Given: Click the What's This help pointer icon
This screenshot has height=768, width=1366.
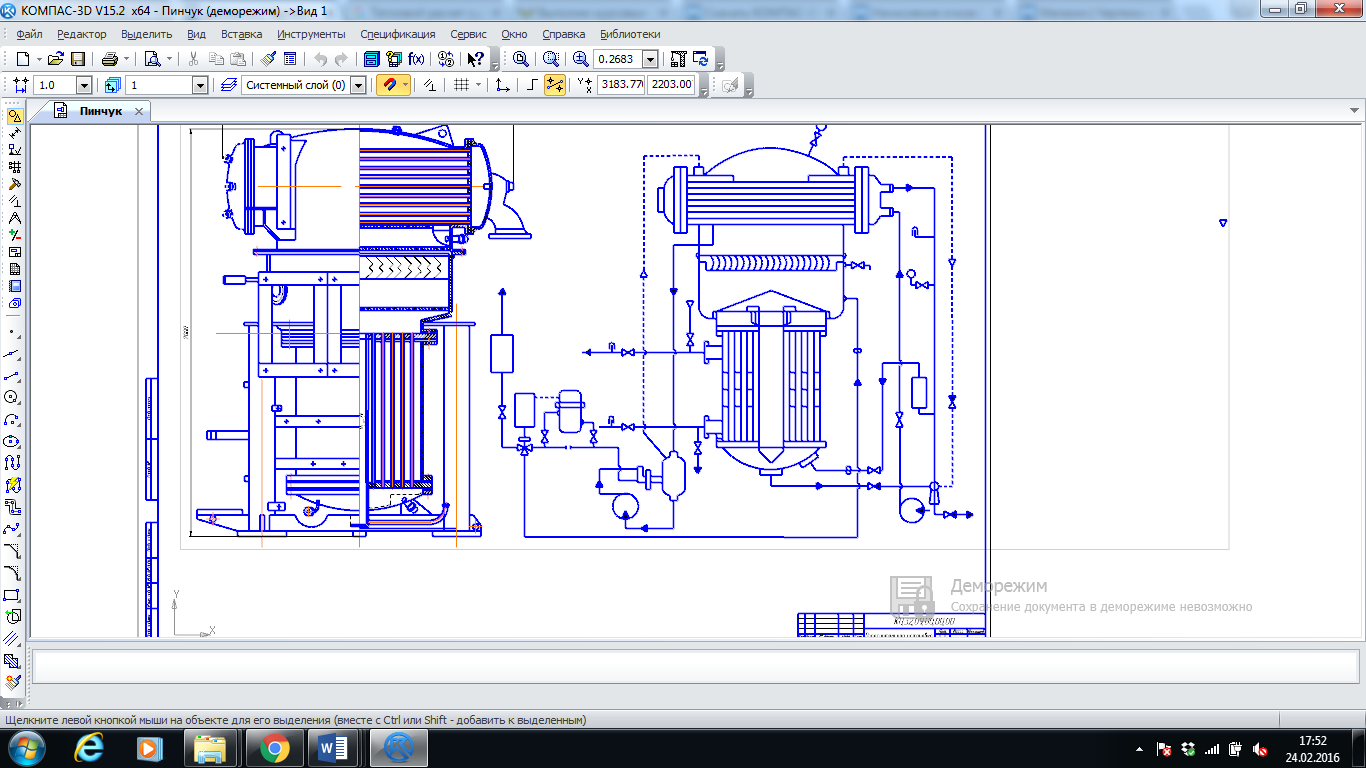Looking at the screenshot, I should click(x=476, y=59).
